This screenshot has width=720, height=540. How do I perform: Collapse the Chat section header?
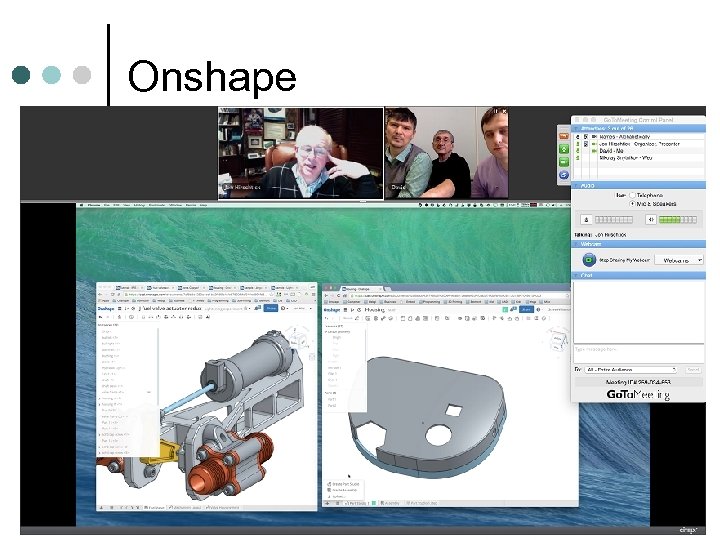[638, 275]
